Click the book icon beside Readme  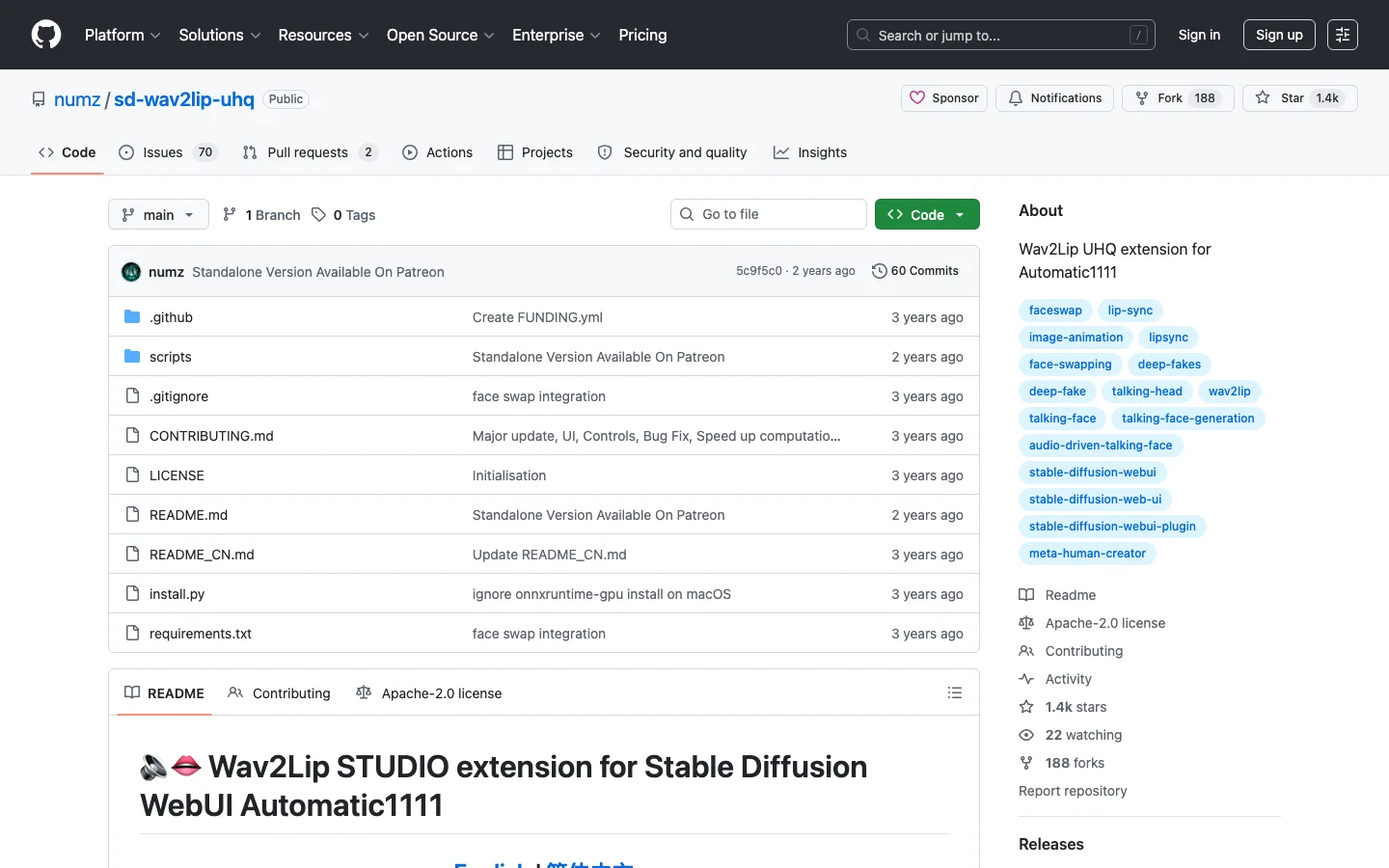point(1026,595)
